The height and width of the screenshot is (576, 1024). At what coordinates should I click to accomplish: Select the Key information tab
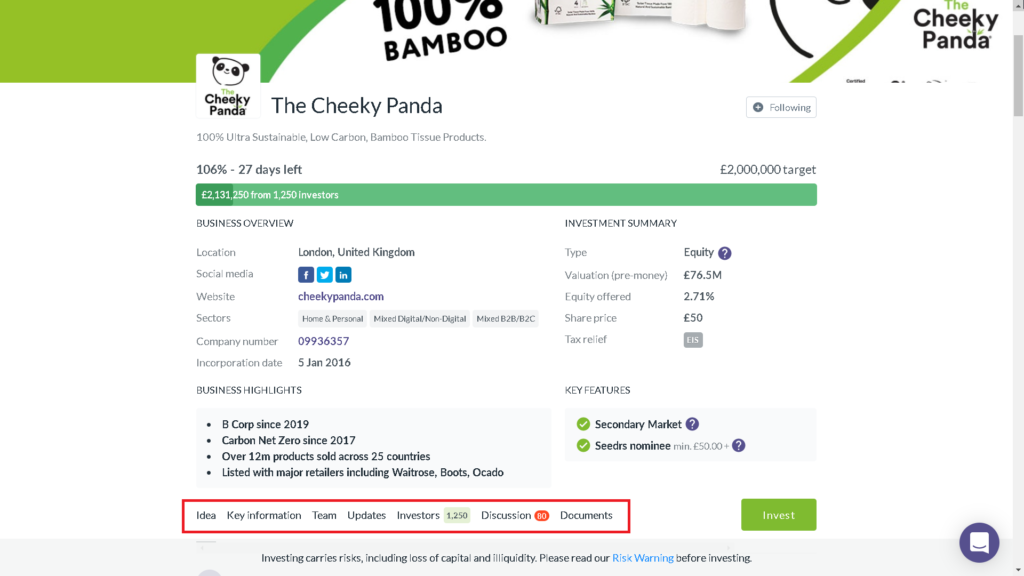tap(264, 515)
